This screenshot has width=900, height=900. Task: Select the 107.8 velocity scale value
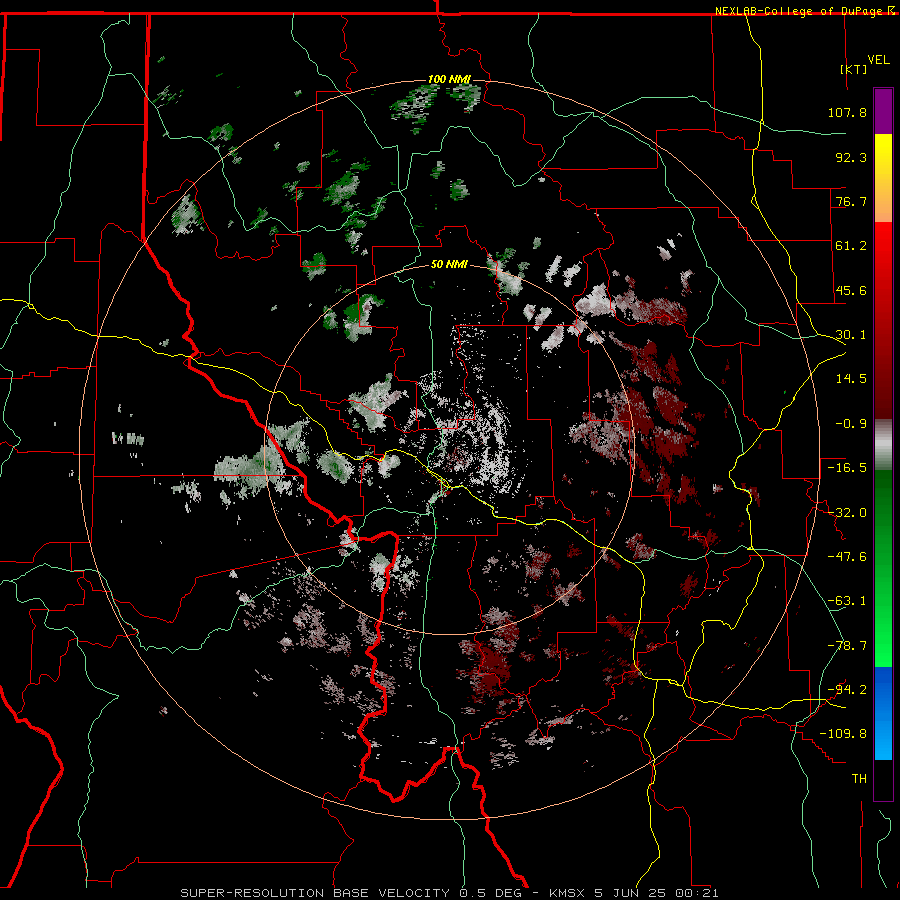click(847, 112)
